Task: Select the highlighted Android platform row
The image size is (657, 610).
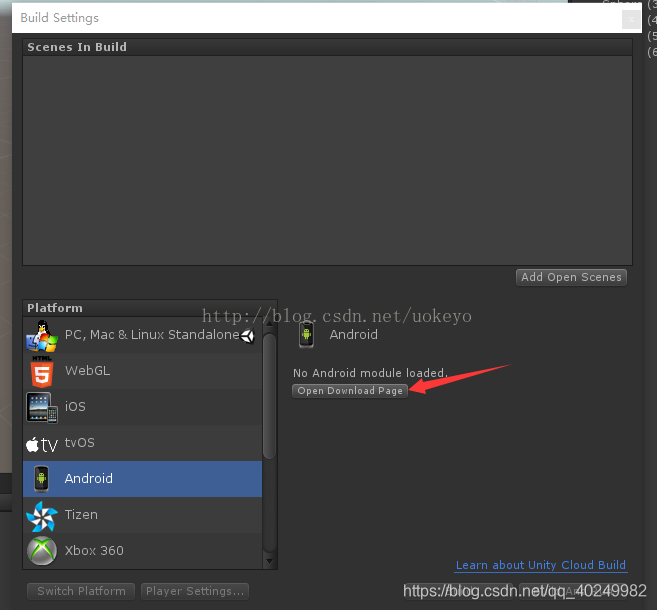Action: (x=142, y=479)
